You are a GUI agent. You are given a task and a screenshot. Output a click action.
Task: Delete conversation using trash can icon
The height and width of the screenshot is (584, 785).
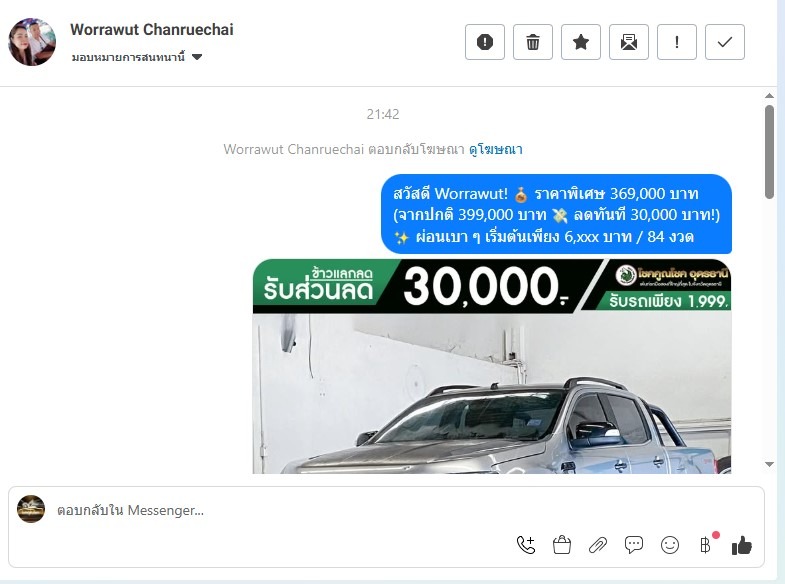tap(533, 42)
